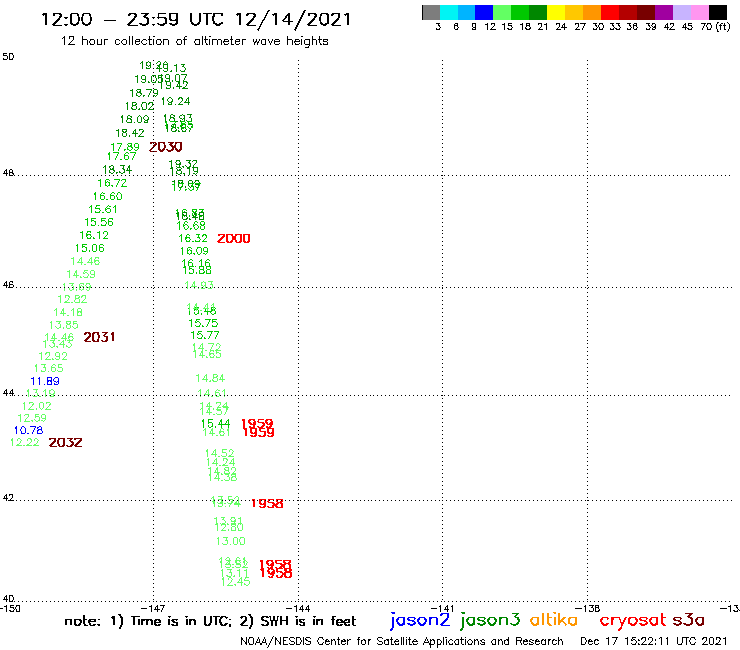Click the dark red 2030 time label
Image resolution: width=740 pixels, height=650 pixels.
click(166, 147)
